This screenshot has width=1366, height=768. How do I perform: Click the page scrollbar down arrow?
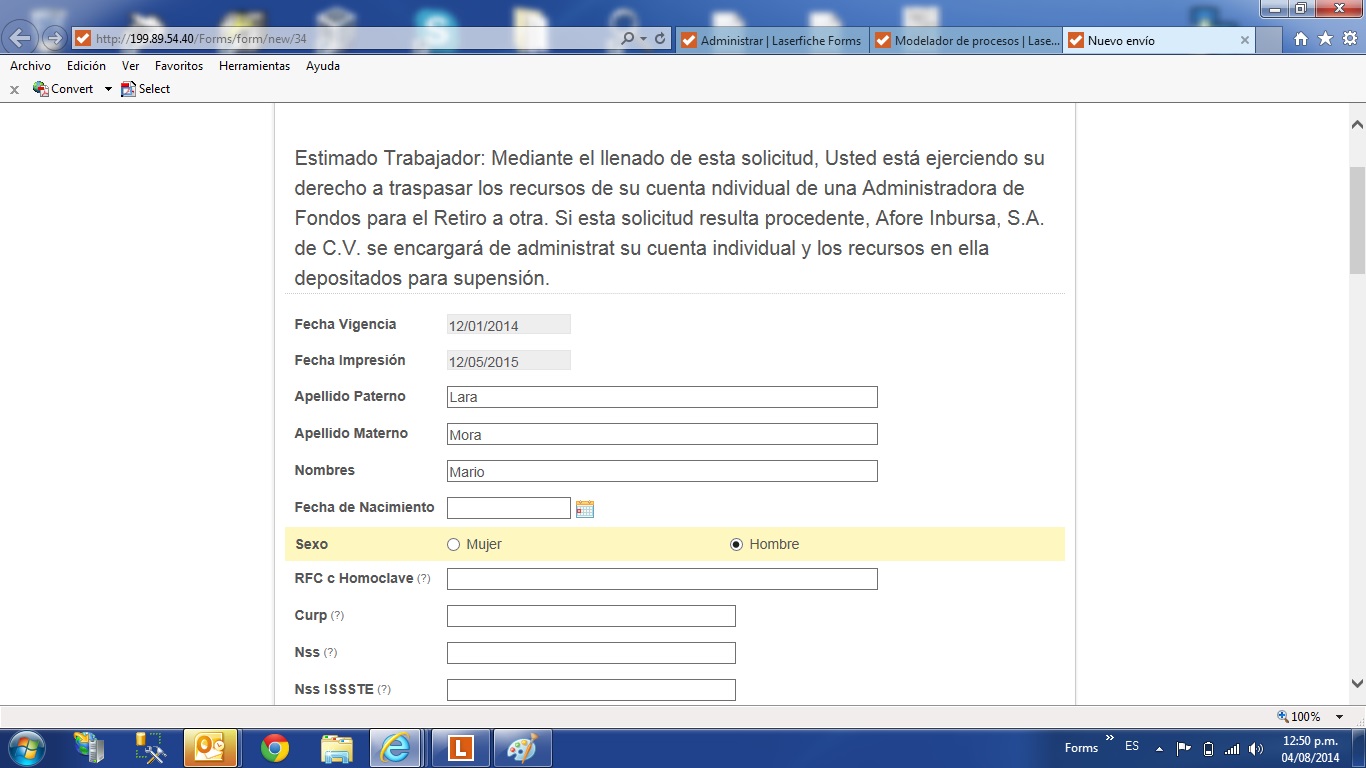pyautogui.click(x=1357, y=685)
